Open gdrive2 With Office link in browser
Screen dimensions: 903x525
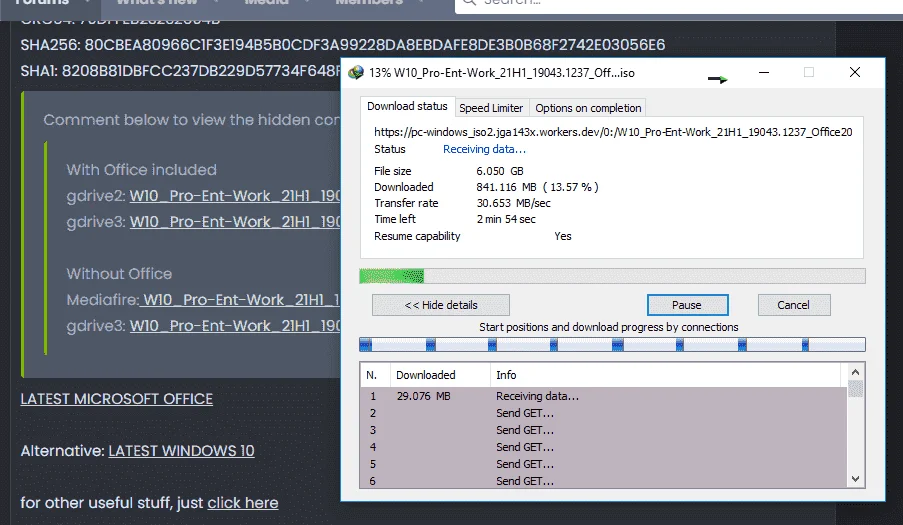(235, 196)
